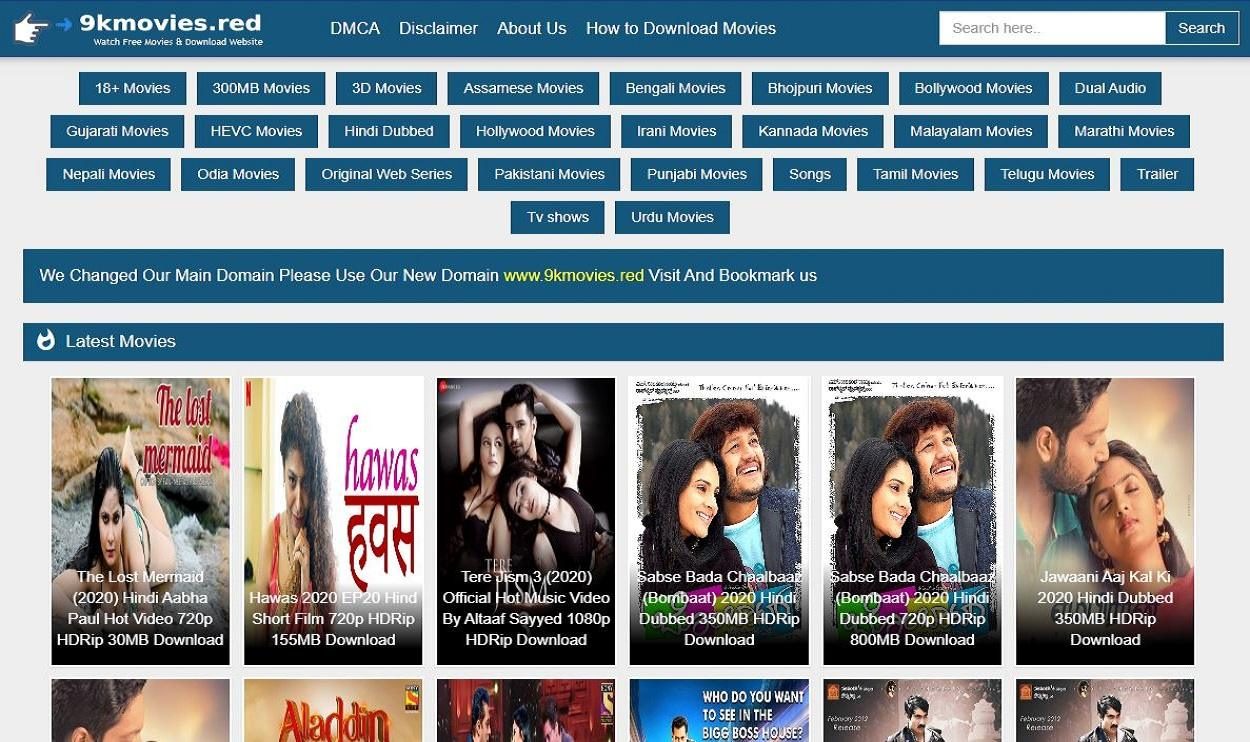Browse Pakistani Movies
This screenshot has height=742, width=1250.
pyautogui.click(x=549, y=174)
